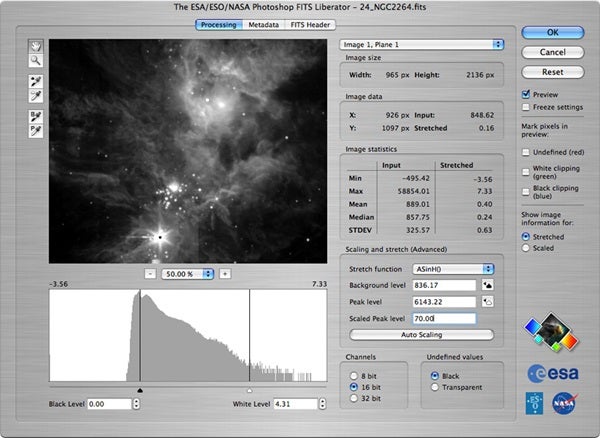Image resolution: width=600 pixels, height=438 pixels.
Task: Switch to the Metadata tab
Action: pos(264,25)
